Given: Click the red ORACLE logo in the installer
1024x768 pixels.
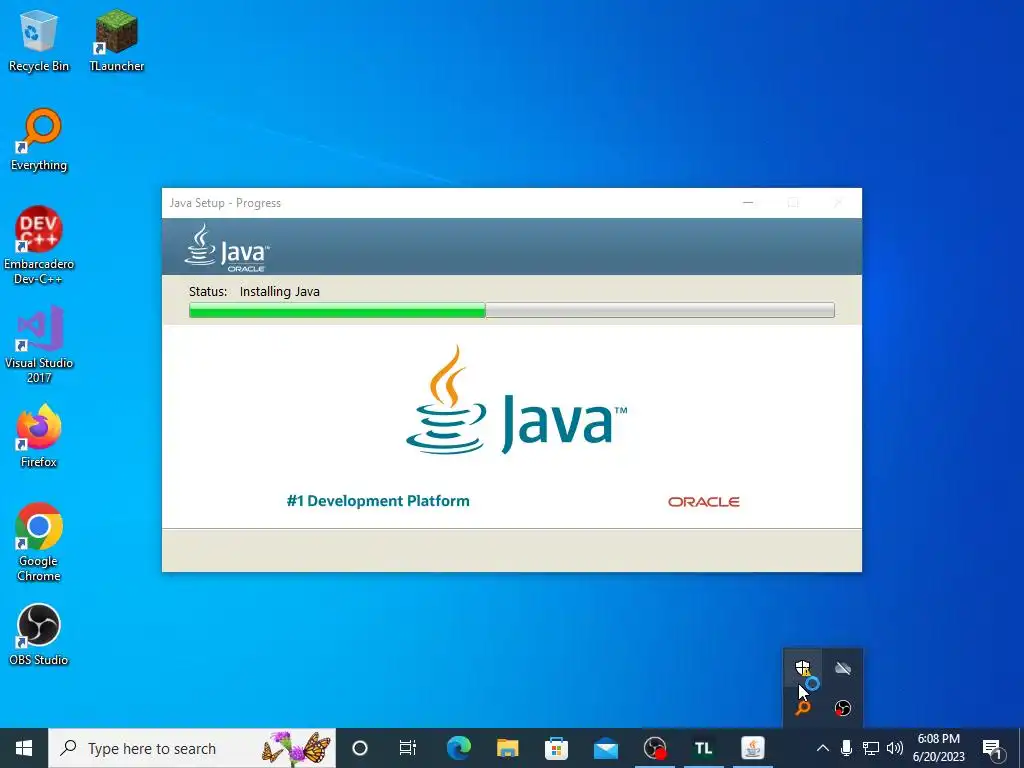Looking at the screenshot, I should point(703,502).
